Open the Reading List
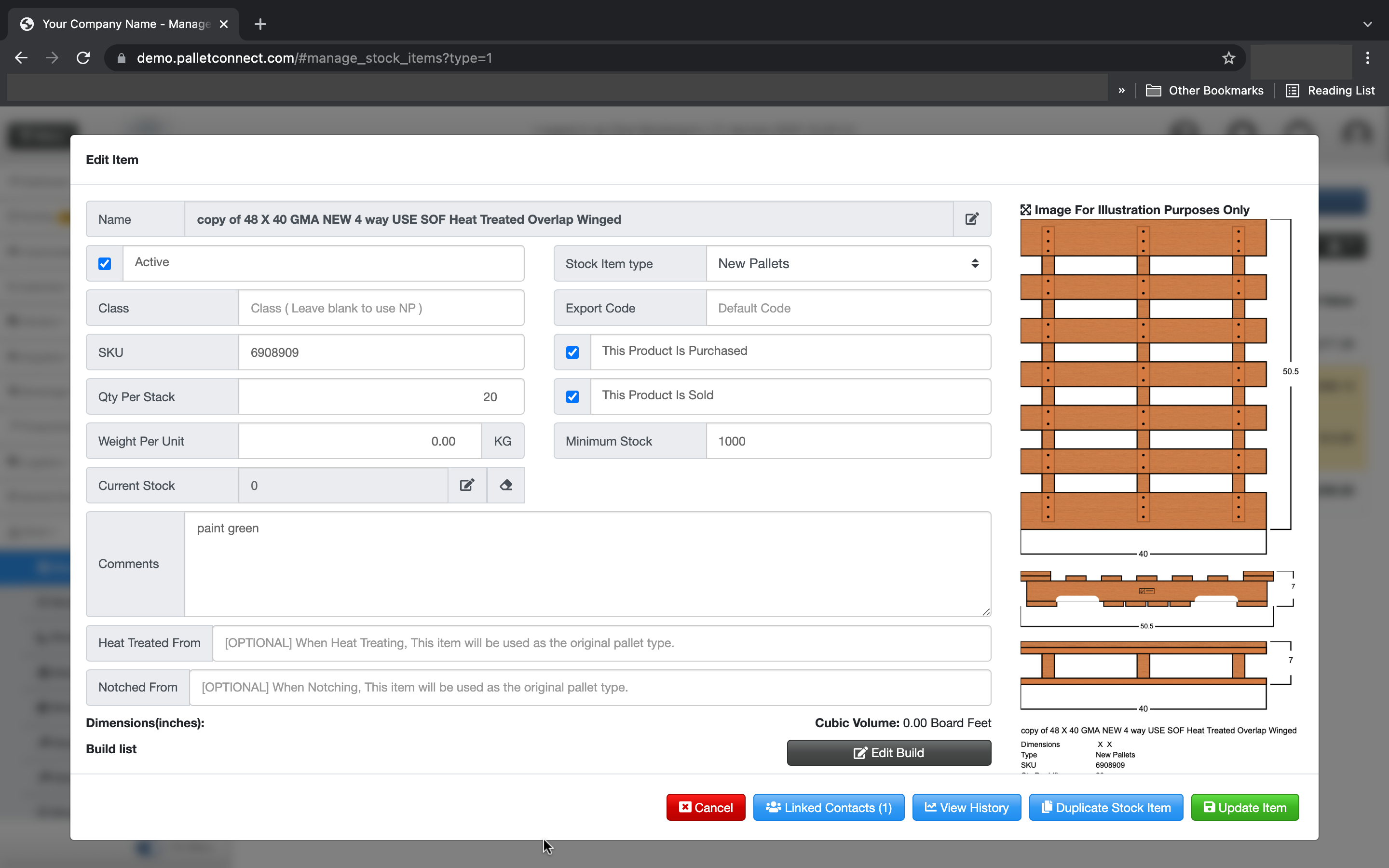This screenshot has height=868, width=1389. coord(1331,90)
